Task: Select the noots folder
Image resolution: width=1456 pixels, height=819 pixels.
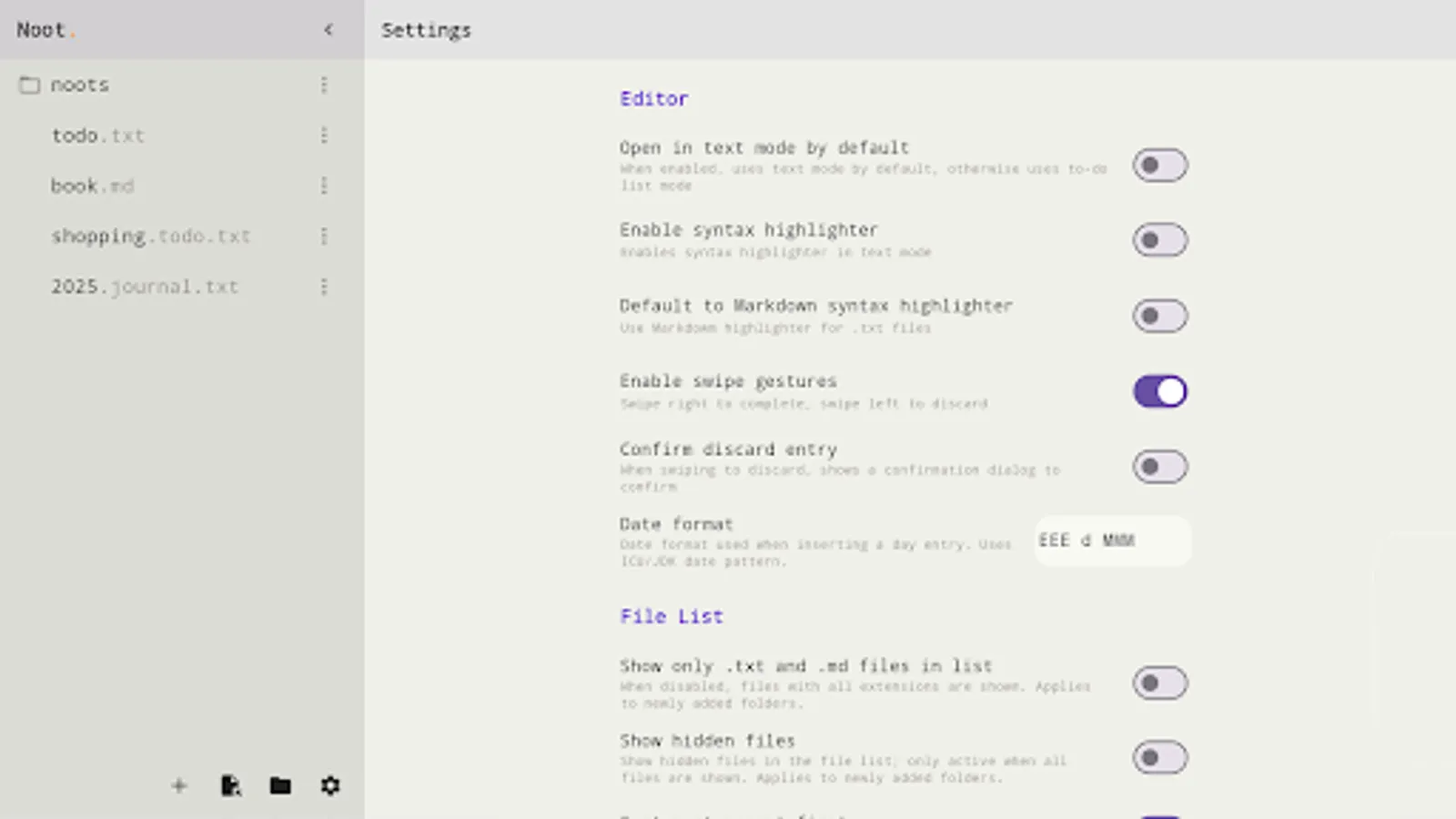Action: pos(79,85)
